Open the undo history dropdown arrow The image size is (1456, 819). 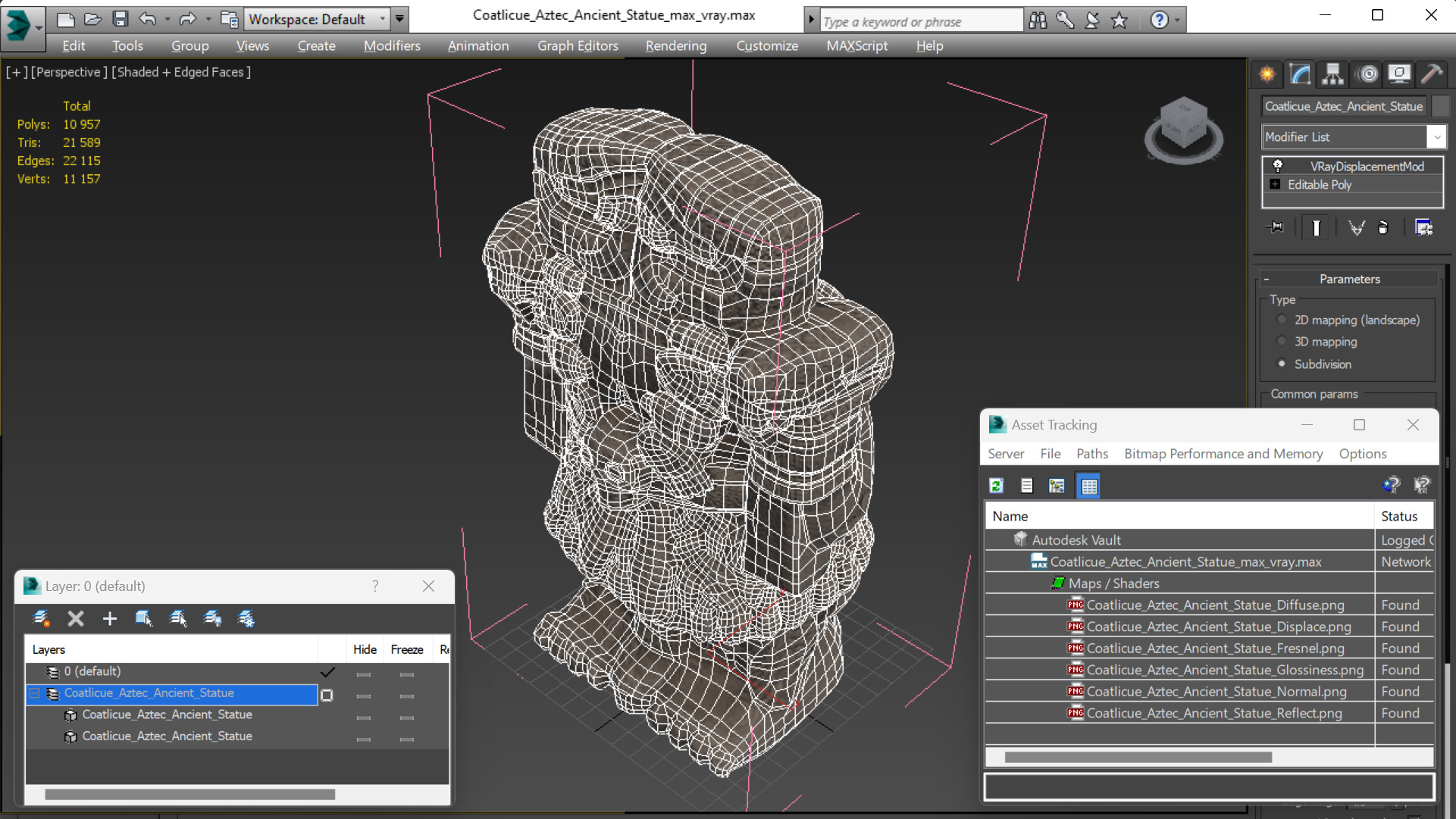pyautogui.click(x=168, y=19)
